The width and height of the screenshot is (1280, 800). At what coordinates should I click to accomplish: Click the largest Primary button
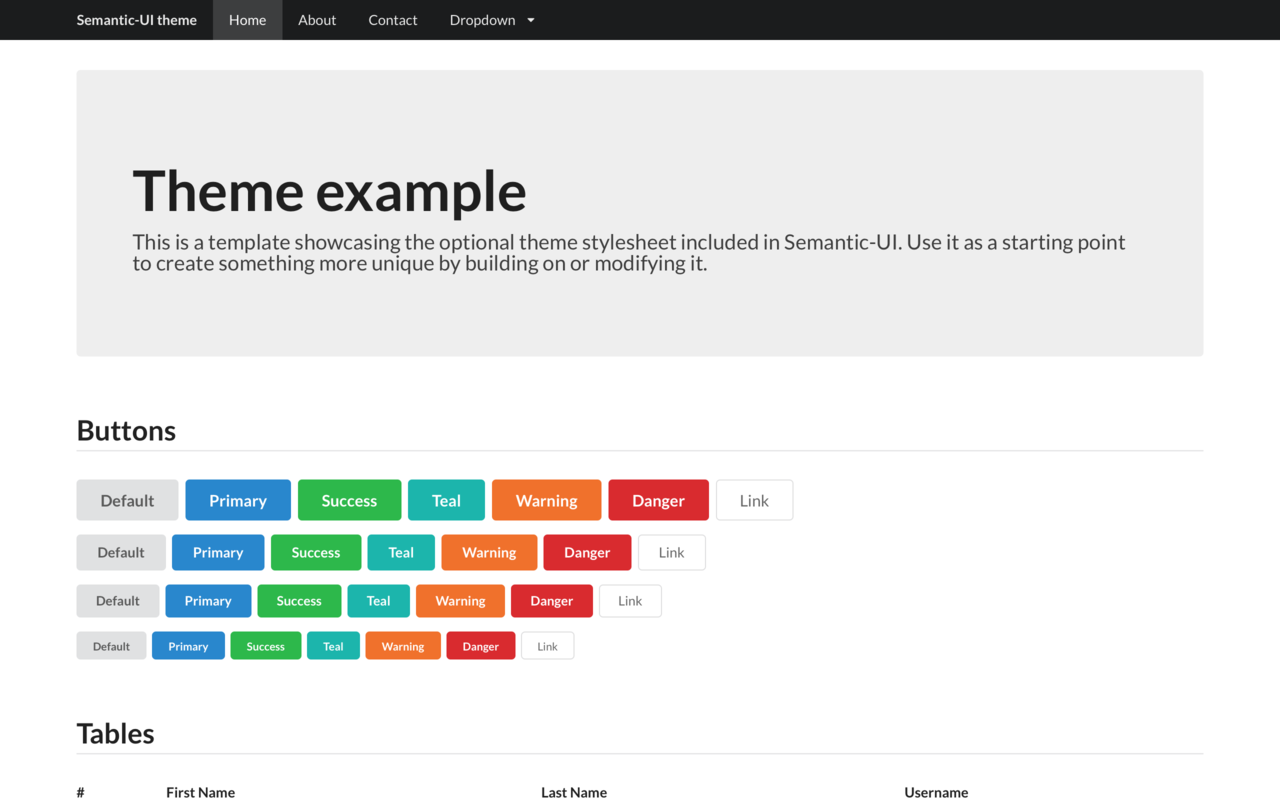[x=238, y=500]
